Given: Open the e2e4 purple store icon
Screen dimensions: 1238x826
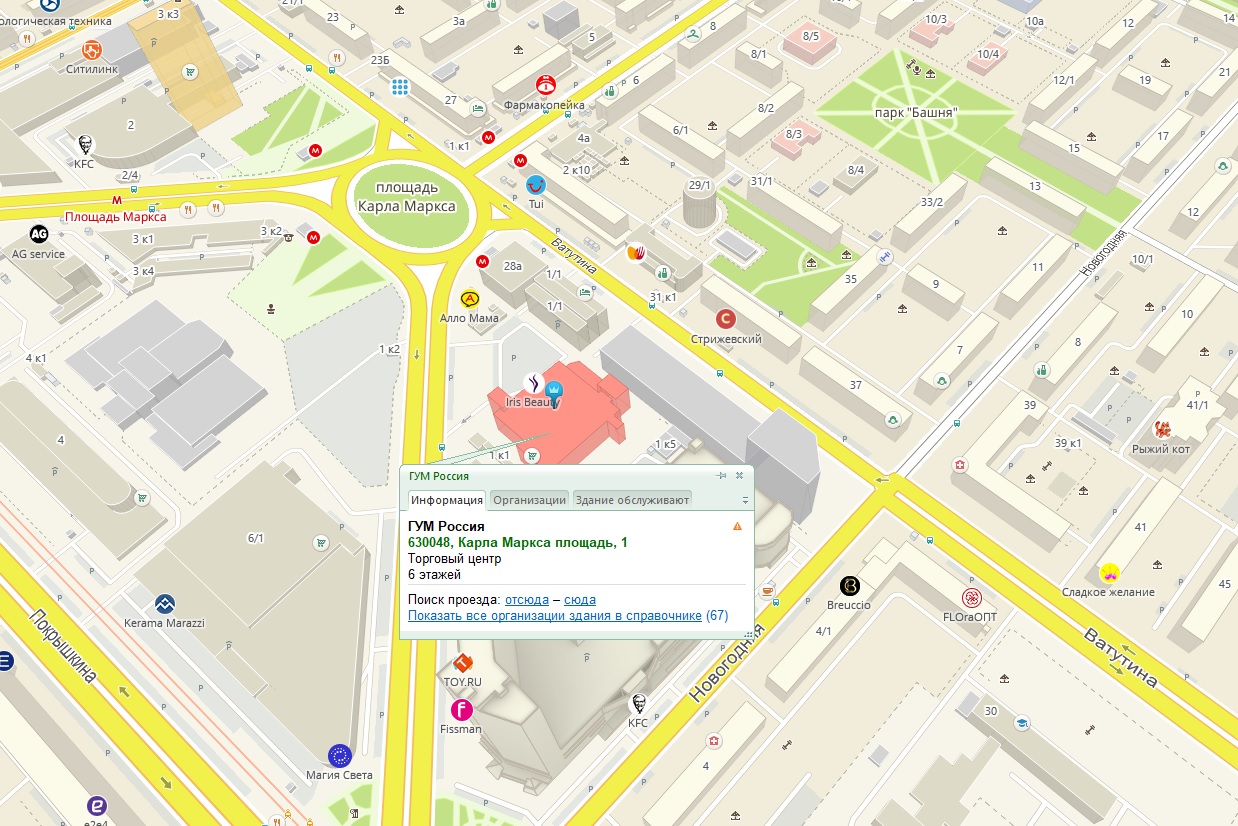Looking at the screenshot, I should 96,806.
